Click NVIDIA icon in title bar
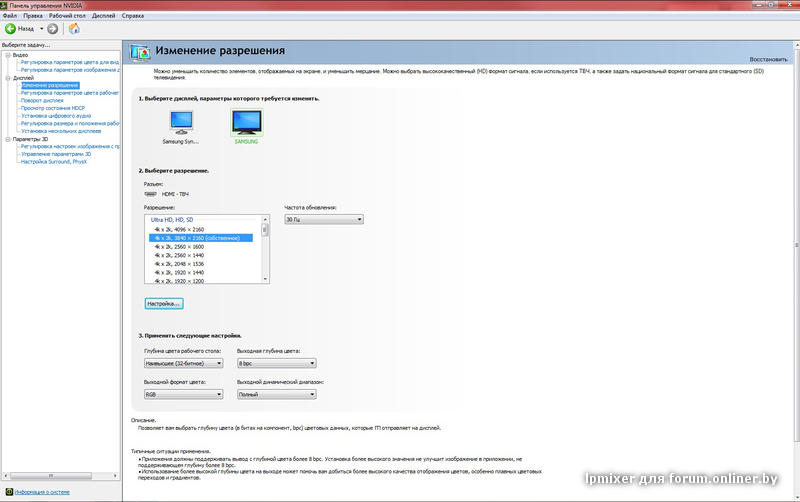Screen dimensions: 800x502 (5, 5)
